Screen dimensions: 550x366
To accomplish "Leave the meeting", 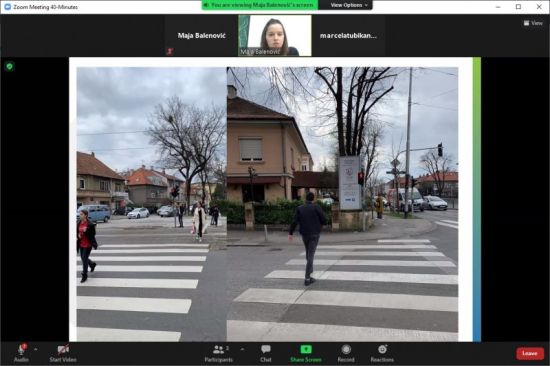I will point(530,353).
